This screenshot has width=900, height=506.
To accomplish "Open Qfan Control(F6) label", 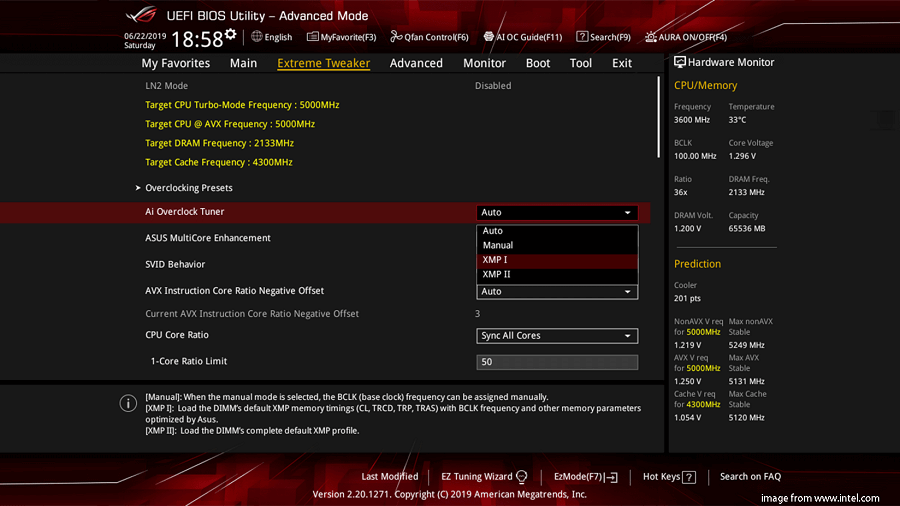I will (x=436, y=37).
